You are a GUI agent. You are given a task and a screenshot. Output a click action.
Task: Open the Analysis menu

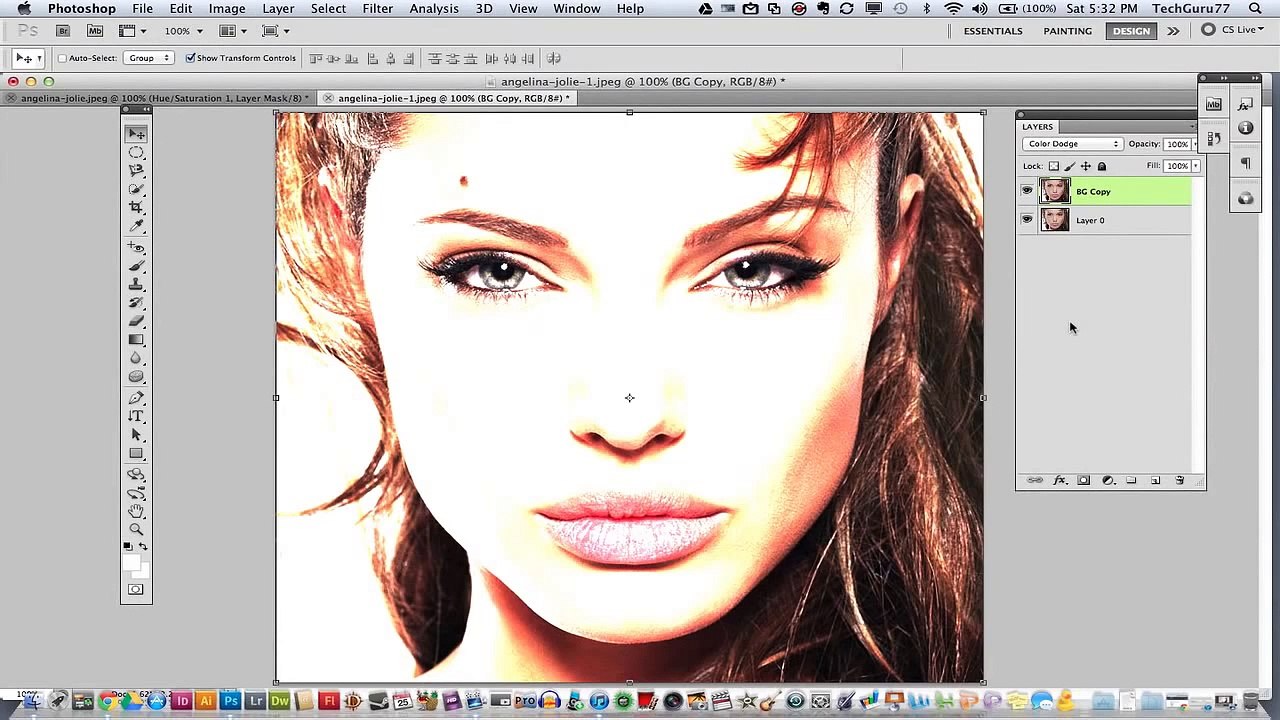pyautogui.click(x=434, y=8)
